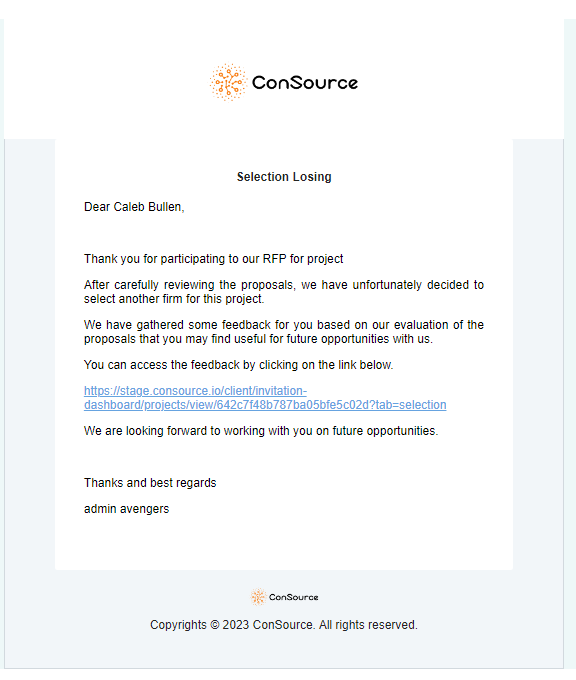Click the After carefully reviewing paragraph

pos(284,292)
